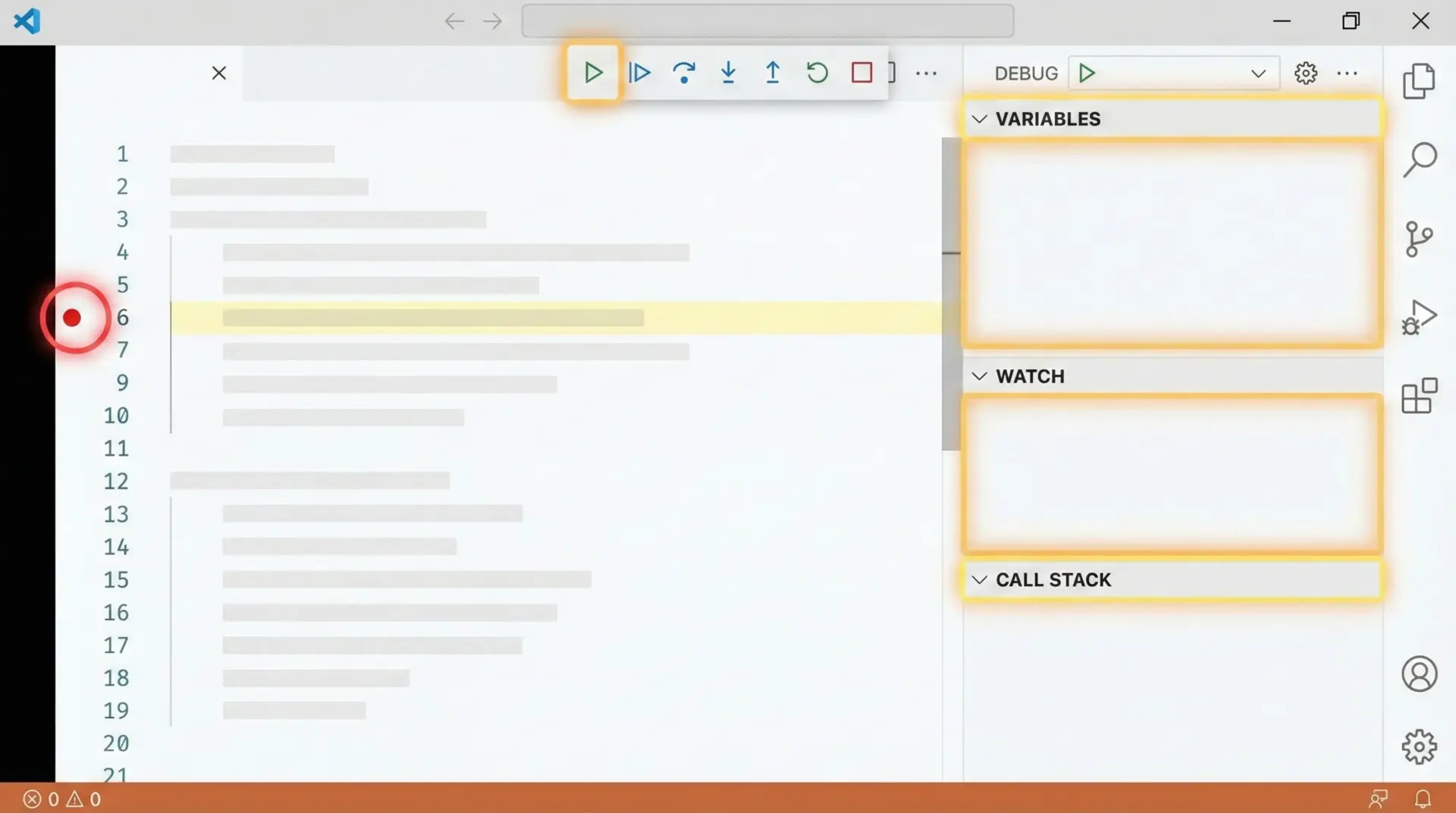The width and height of the screenshot is (1456, 813).
Task: Open the Source Control view
Action: click(x=1419, y=239)
